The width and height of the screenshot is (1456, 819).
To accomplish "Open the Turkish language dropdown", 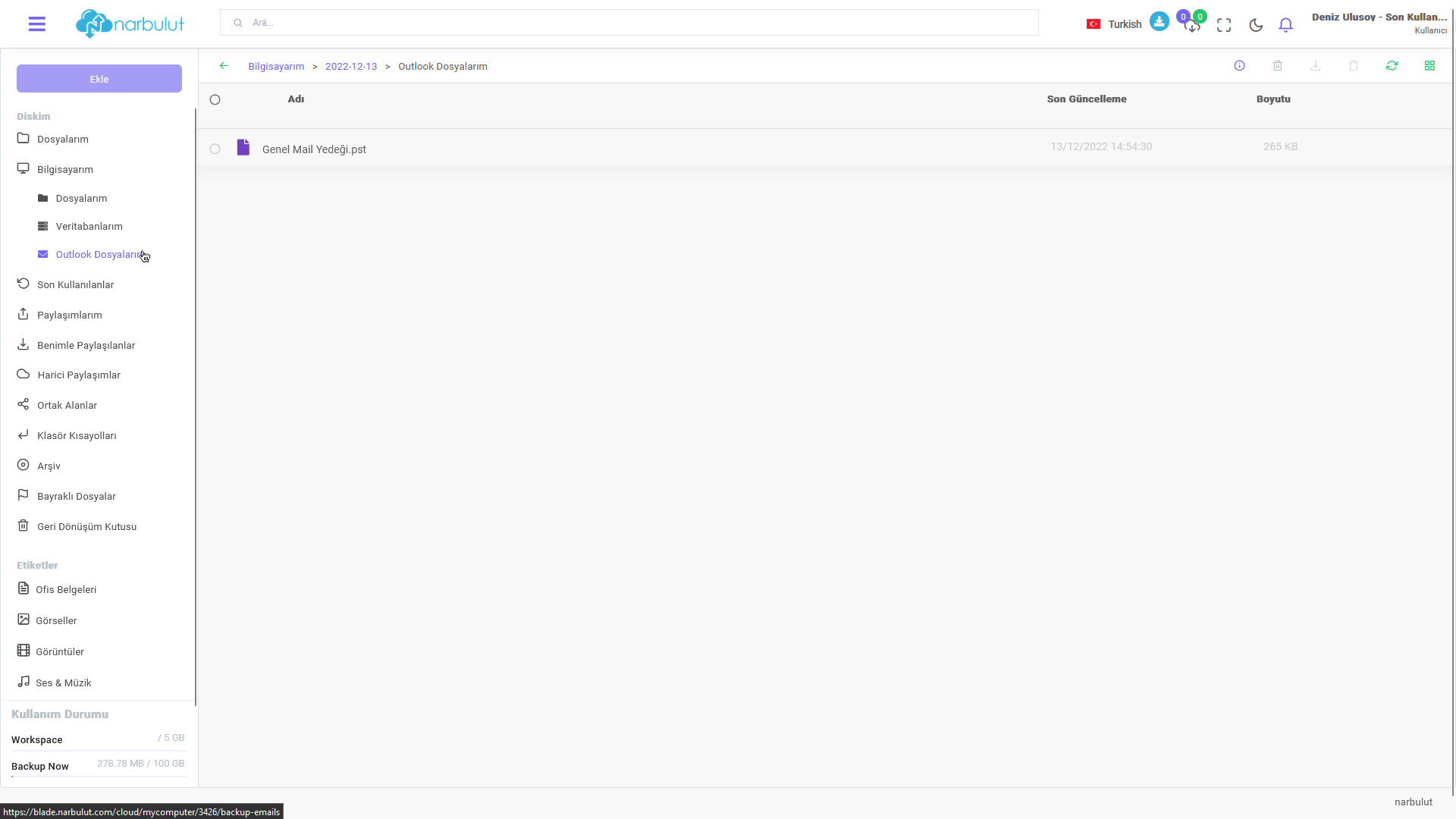I will [x=1114, y=24].
